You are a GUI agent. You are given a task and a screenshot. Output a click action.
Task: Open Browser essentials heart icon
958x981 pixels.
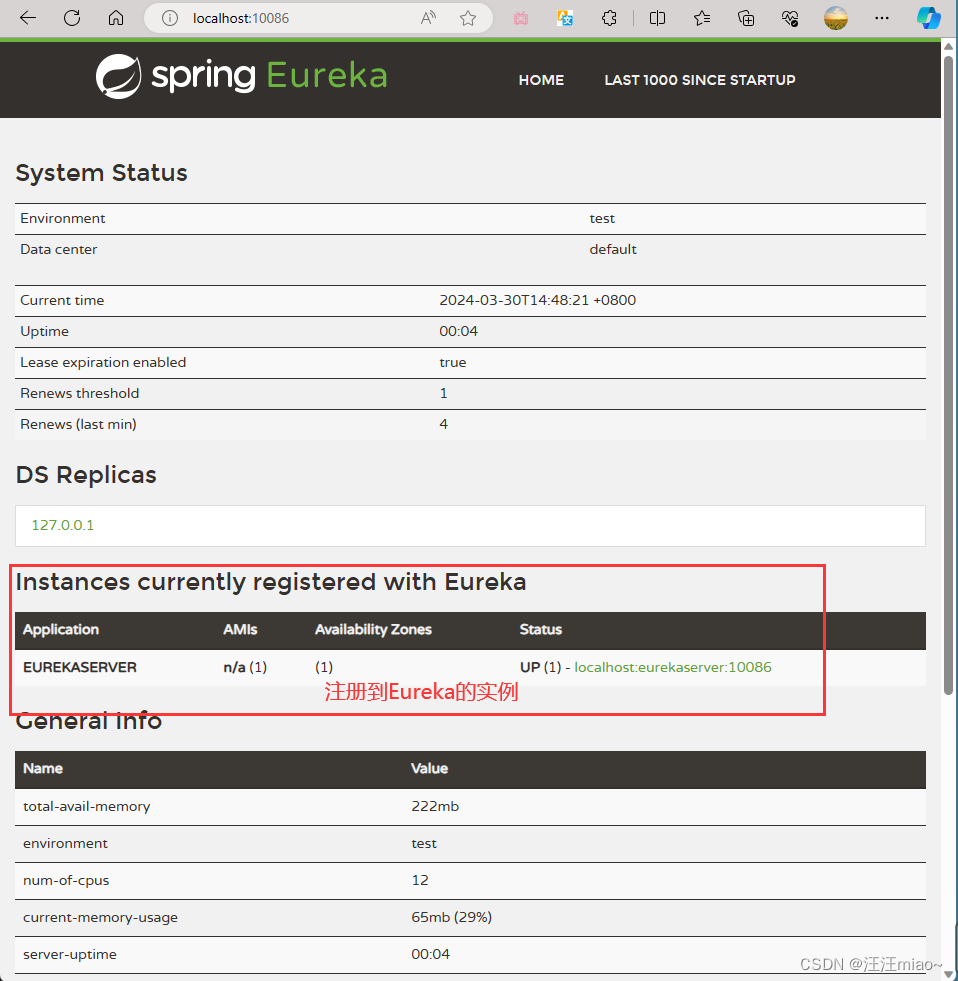[790, 19]
